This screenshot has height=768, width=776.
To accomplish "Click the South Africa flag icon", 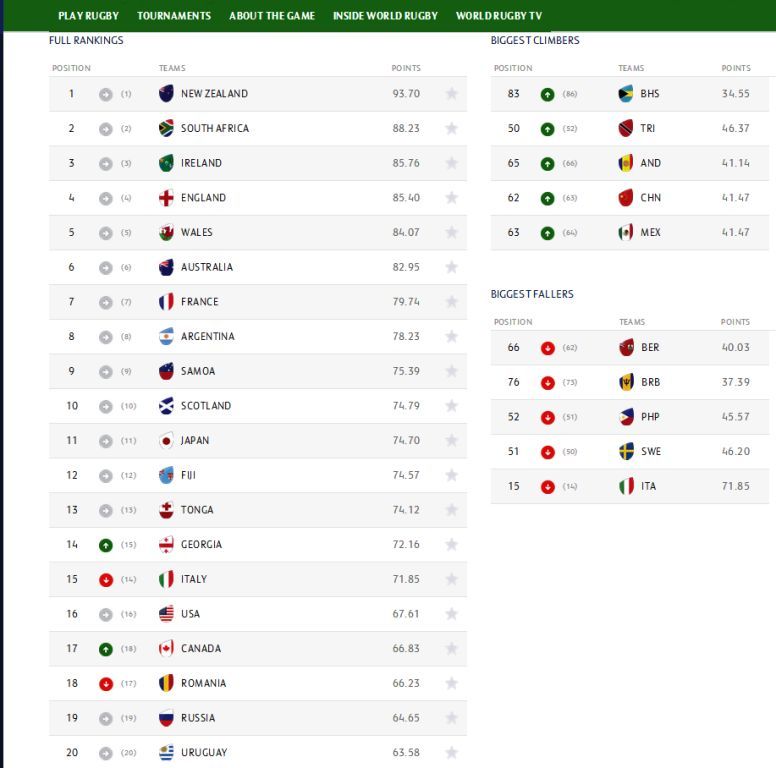I will (x=166, y=128).
